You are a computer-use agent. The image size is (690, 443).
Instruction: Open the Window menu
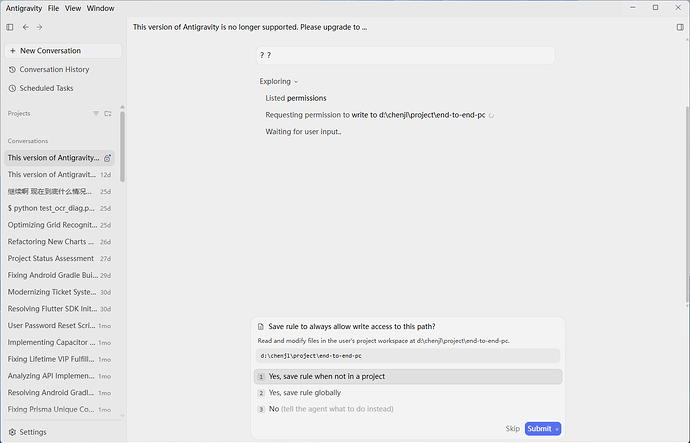tap(100, 8)
